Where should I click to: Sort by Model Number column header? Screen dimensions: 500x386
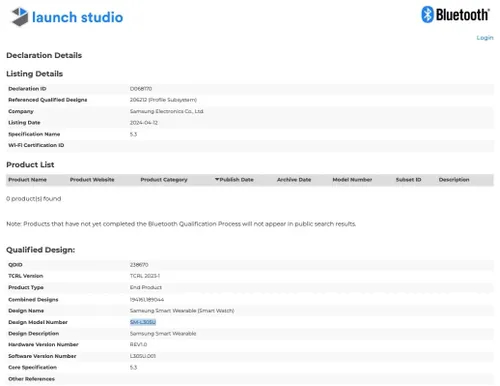pos(352,180)
